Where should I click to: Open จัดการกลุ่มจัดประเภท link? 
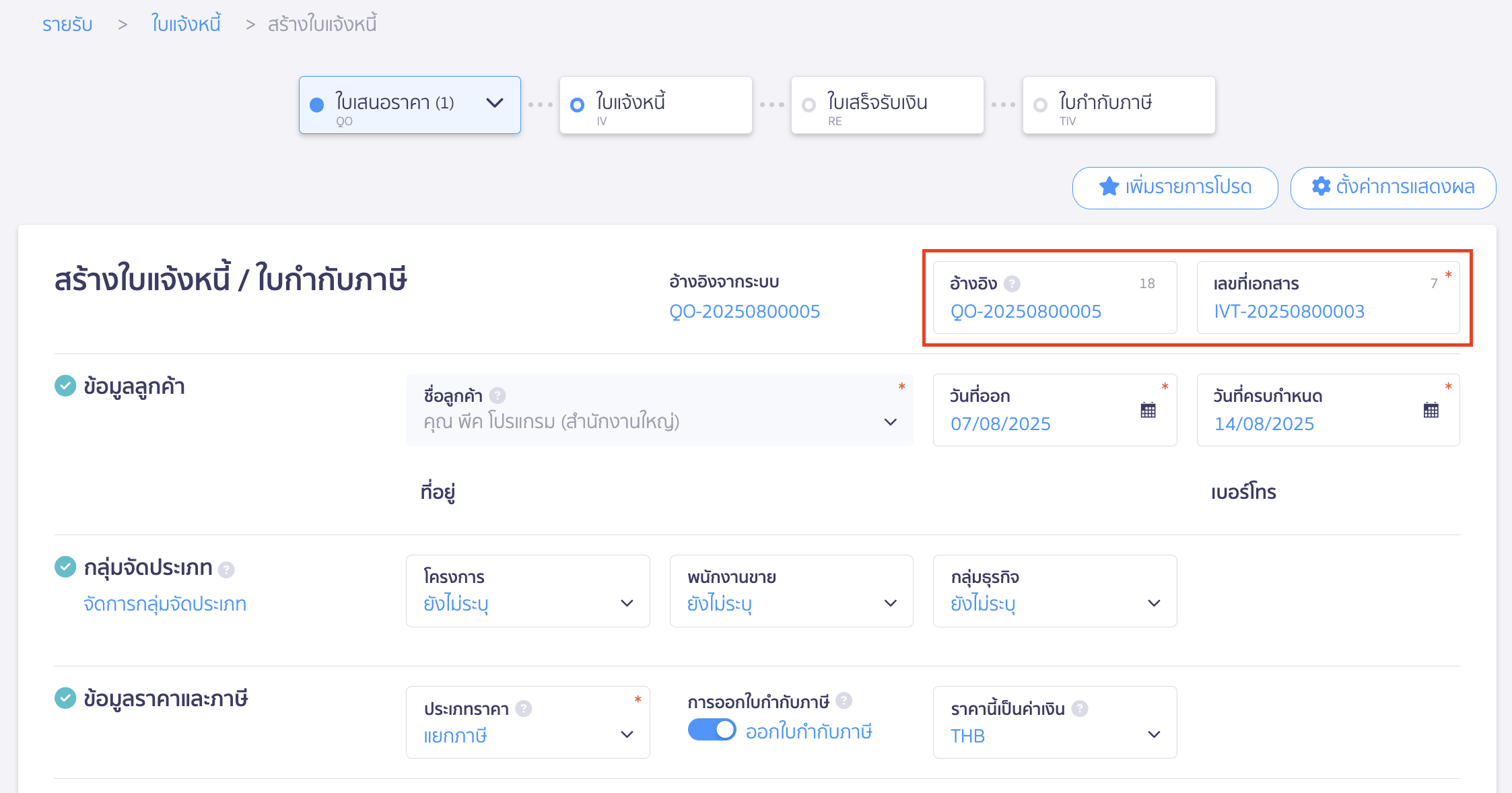165,604
